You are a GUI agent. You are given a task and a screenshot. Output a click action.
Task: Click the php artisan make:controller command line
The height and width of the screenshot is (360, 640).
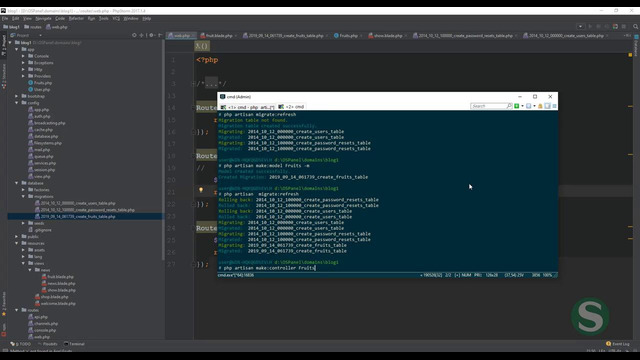click(267, 268)
